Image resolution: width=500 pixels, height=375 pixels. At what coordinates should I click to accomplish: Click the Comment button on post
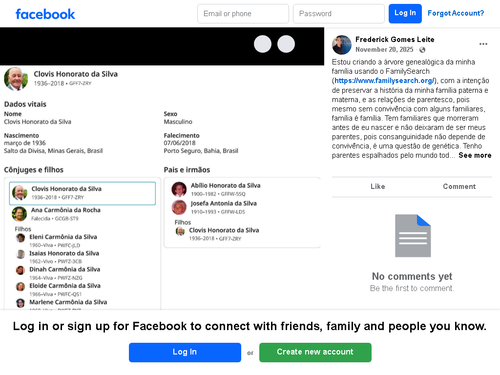pyautogui.click(x=459, y=187)
